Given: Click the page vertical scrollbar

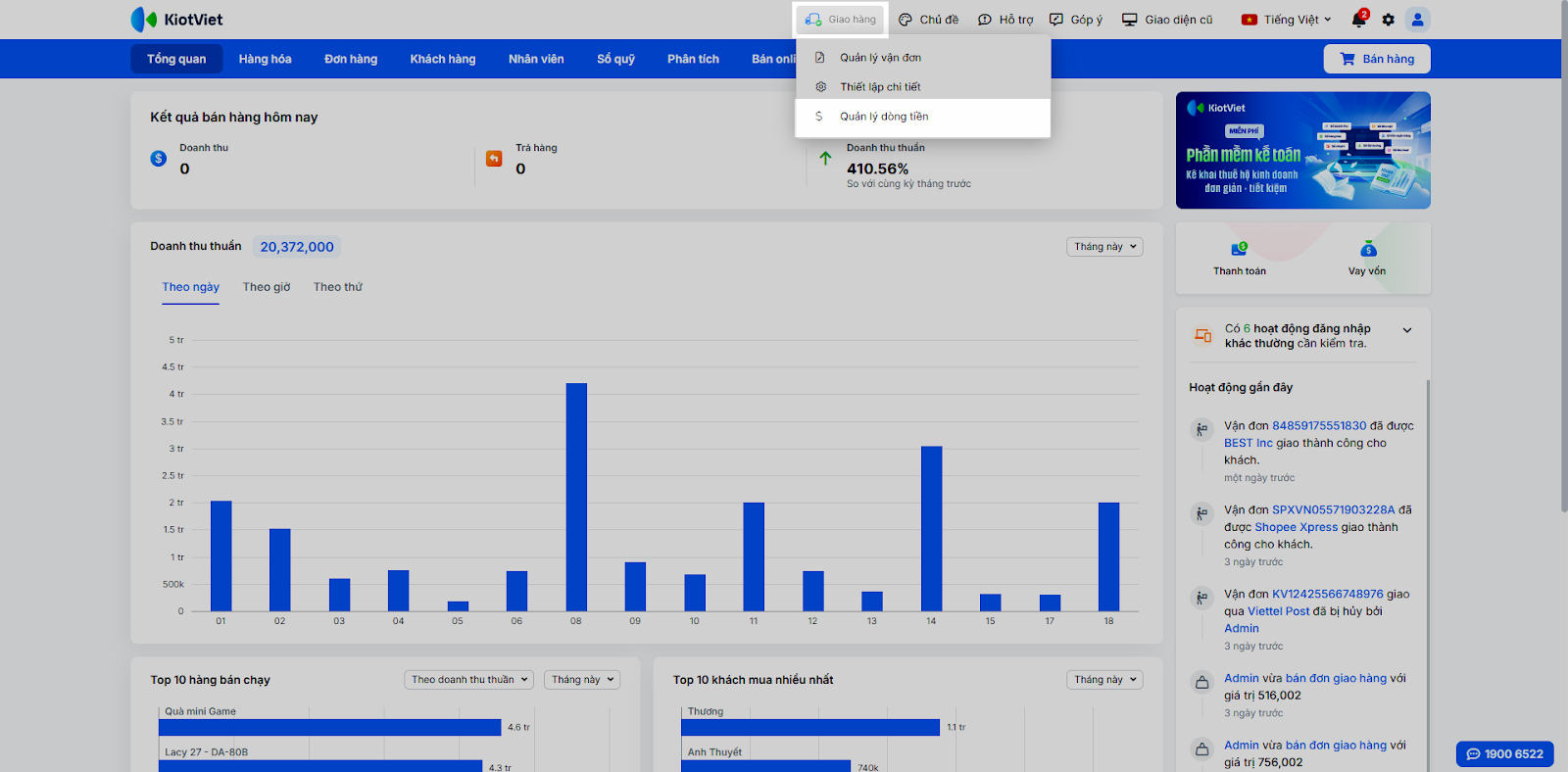Looking at the screenshot, I should pos(1563,257).
